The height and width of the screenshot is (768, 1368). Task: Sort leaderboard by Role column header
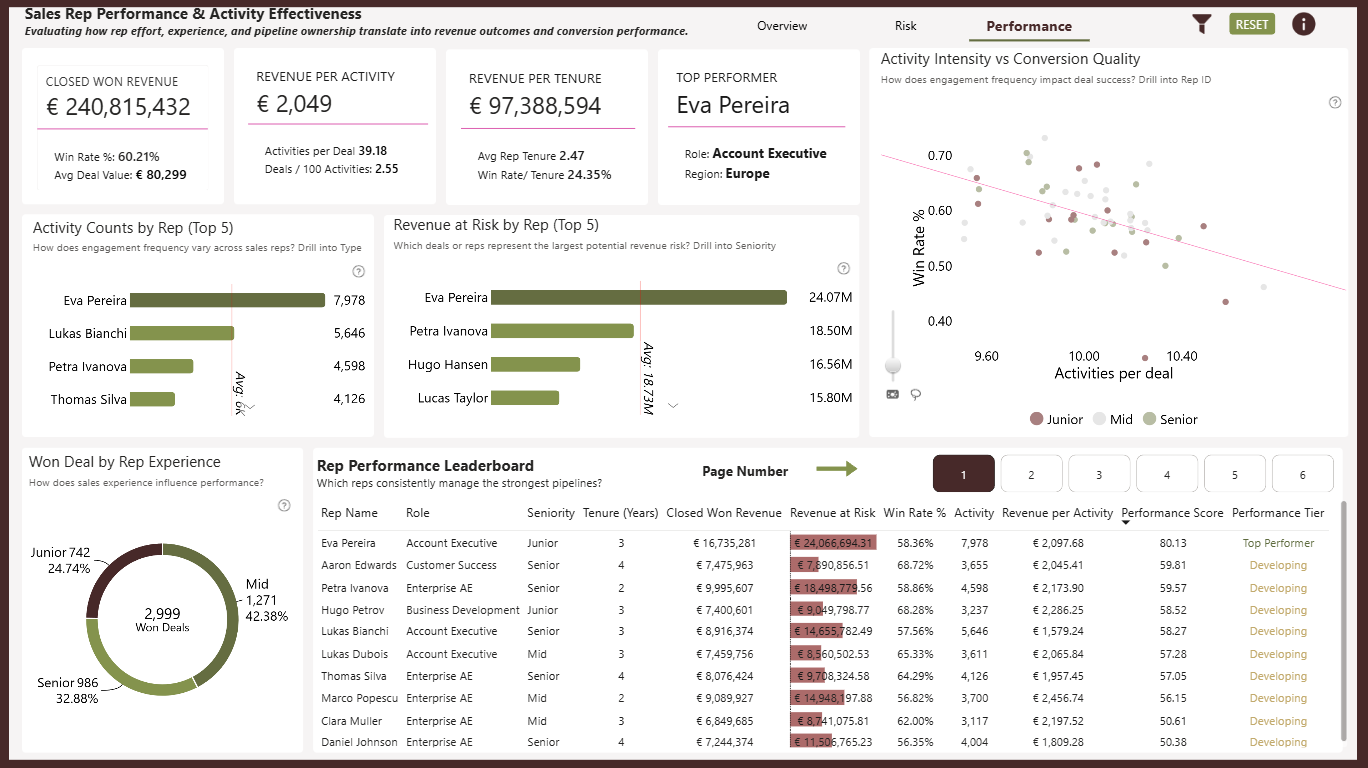[x=418, y=513]
